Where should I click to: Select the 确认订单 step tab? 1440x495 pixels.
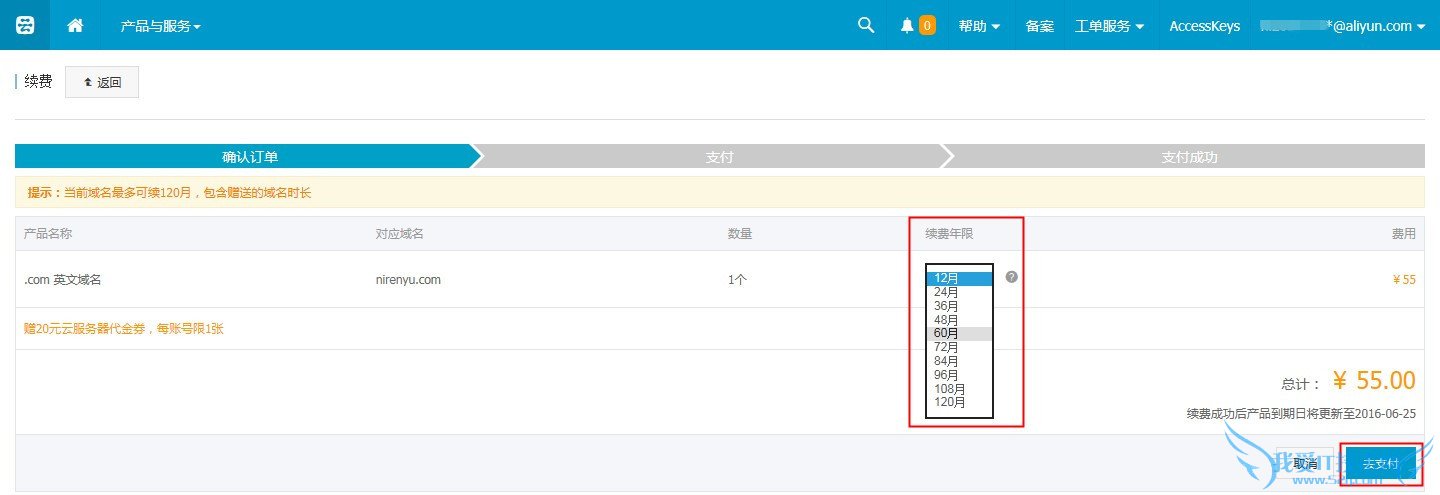tap(248, 157)
